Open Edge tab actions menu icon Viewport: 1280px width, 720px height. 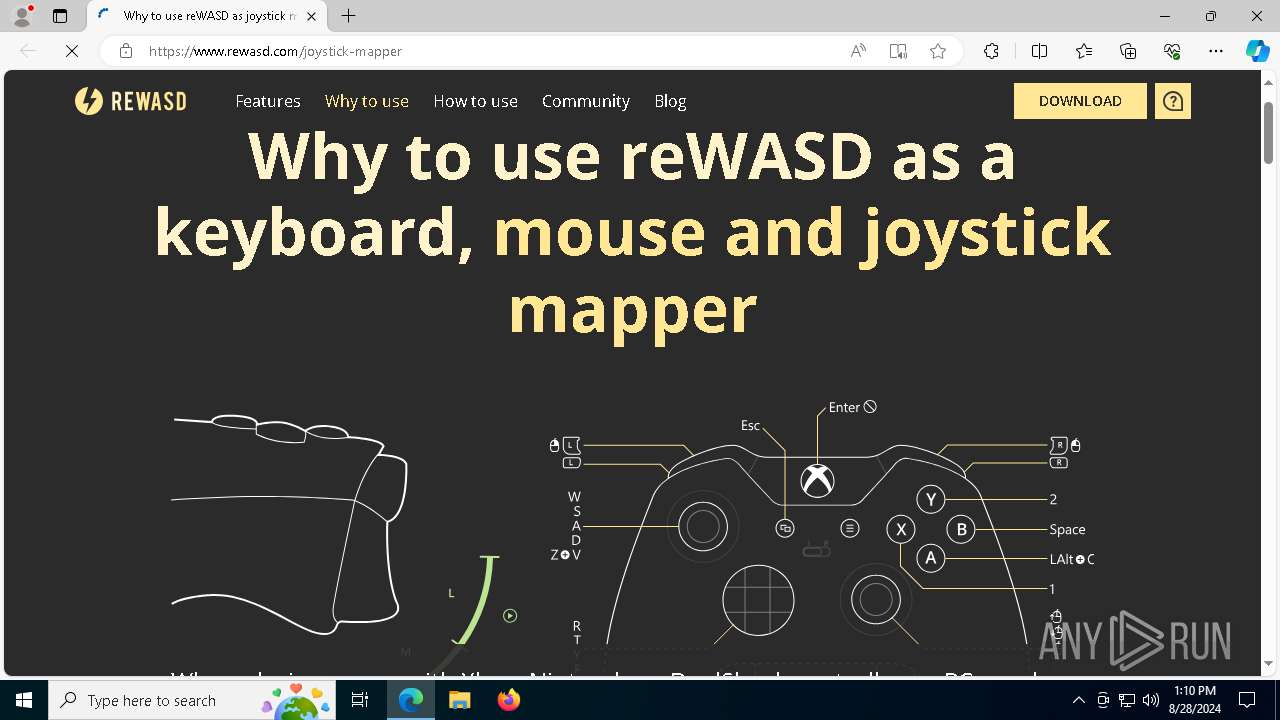[x=60, y=16]
